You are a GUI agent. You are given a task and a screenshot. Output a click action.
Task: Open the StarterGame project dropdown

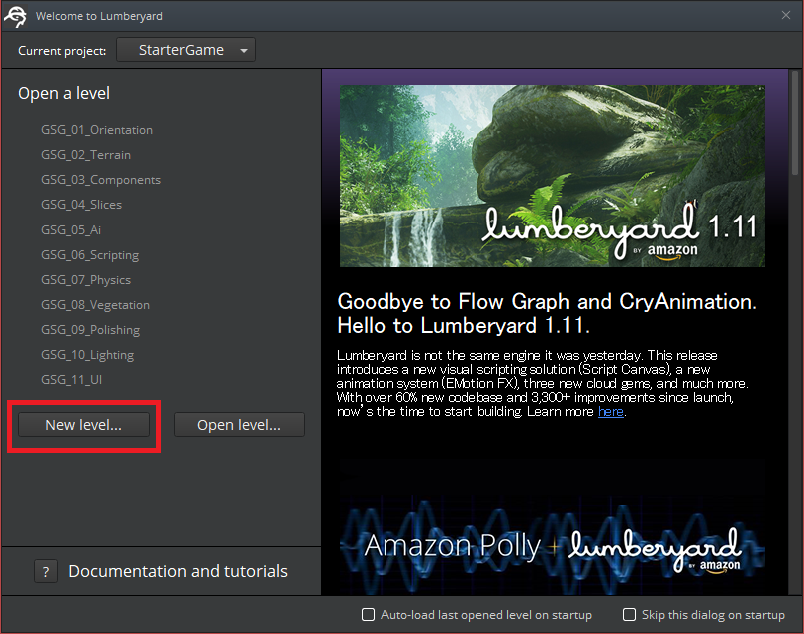[186, 50]
